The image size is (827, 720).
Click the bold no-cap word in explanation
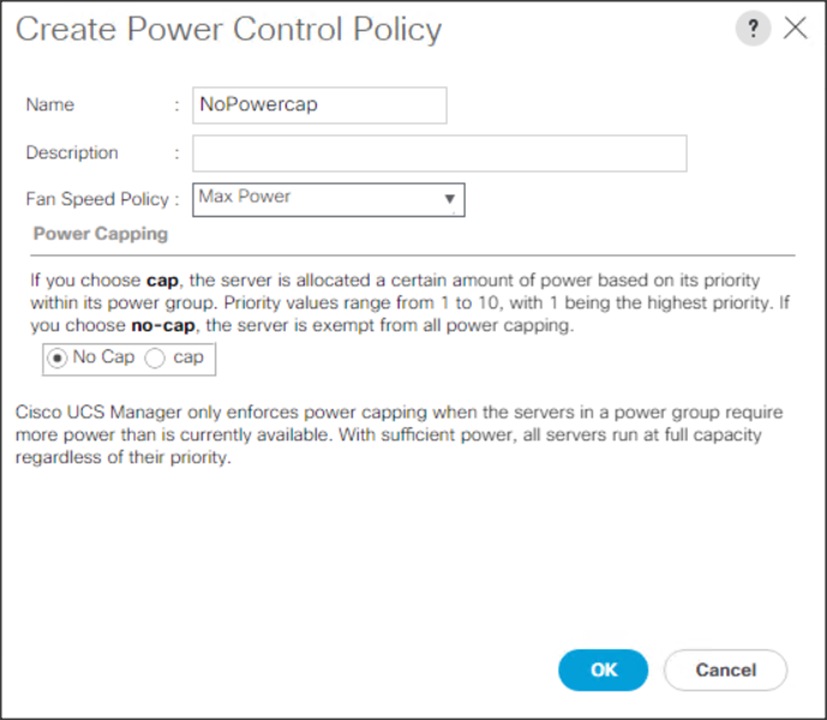point(162,326)
